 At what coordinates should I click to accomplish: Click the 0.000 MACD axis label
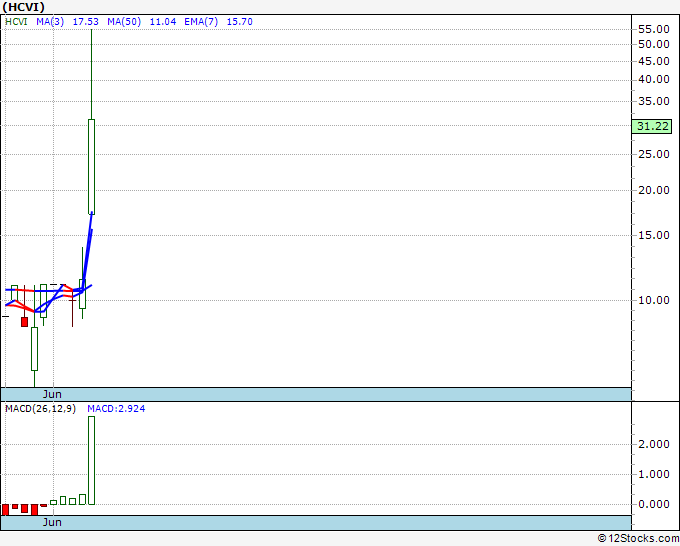[x=654, y=504]
